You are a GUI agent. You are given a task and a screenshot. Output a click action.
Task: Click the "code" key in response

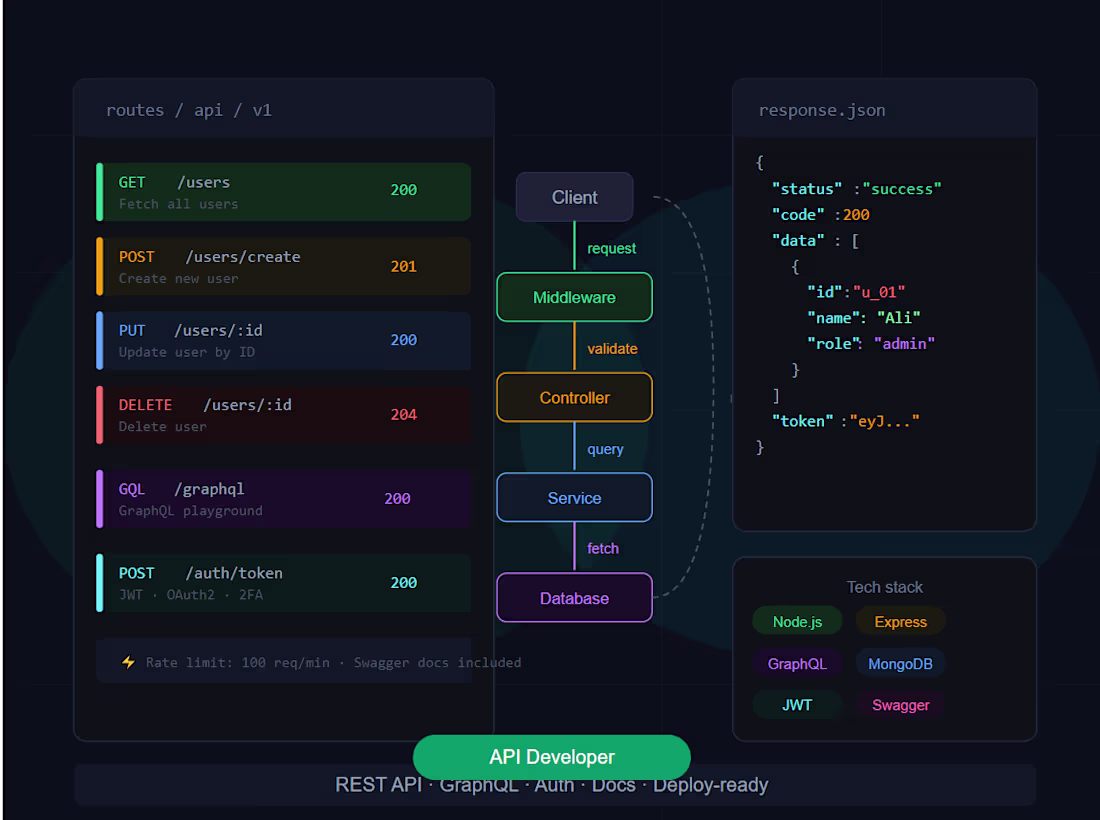coord(798,215)
